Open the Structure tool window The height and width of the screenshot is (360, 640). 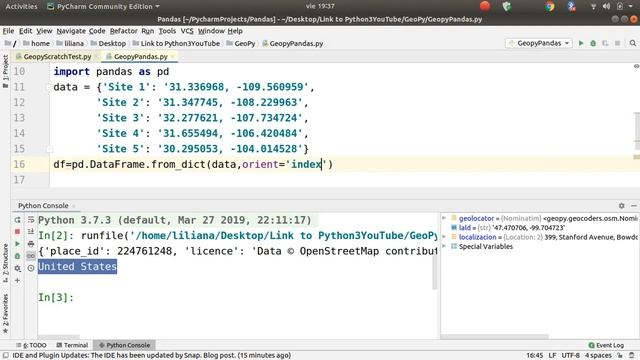(5, 263)
